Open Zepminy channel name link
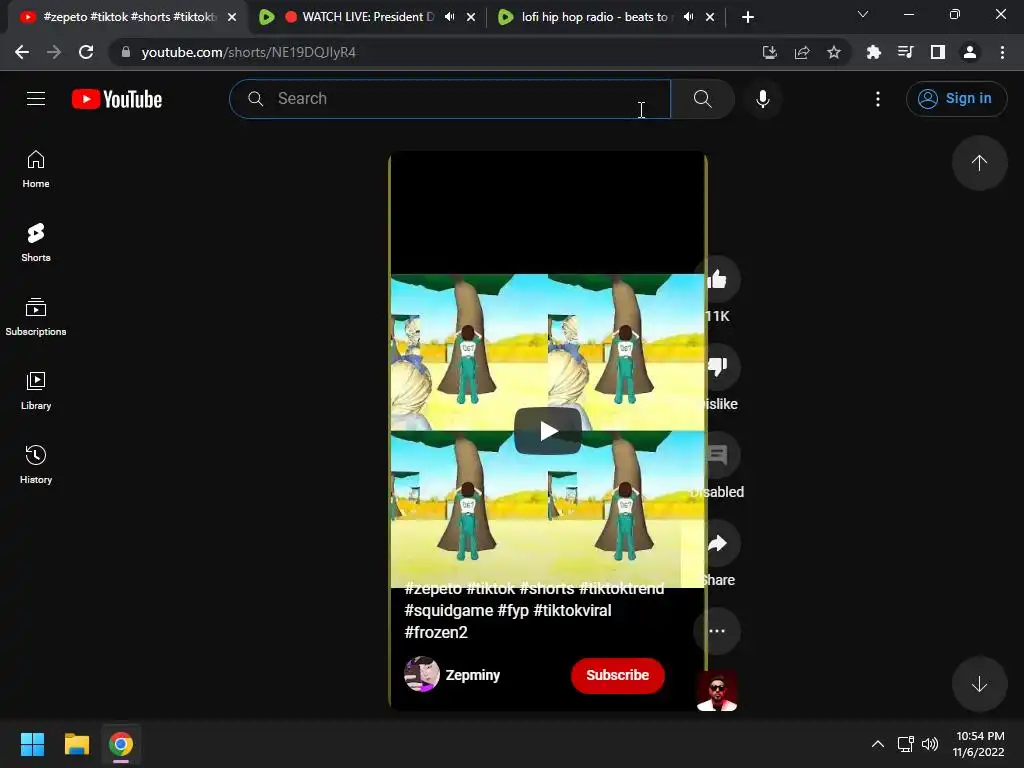Screen dimensions: 1024x768 click(x=473, y=675)
